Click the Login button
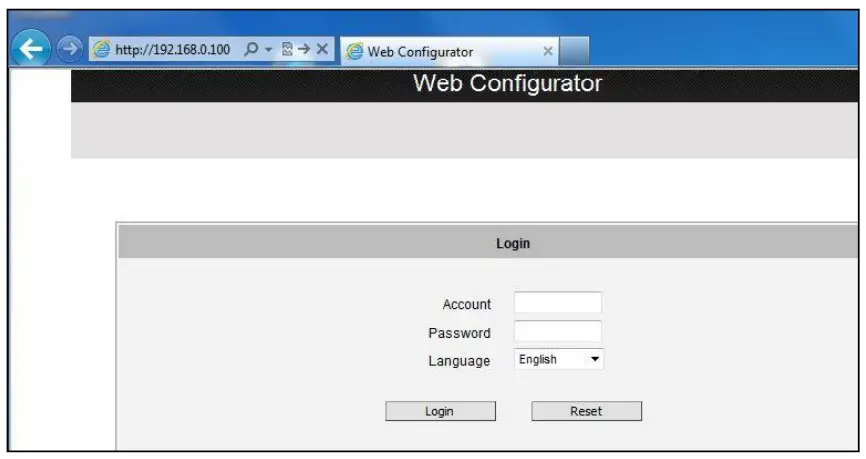 click(x=440, y=411)
